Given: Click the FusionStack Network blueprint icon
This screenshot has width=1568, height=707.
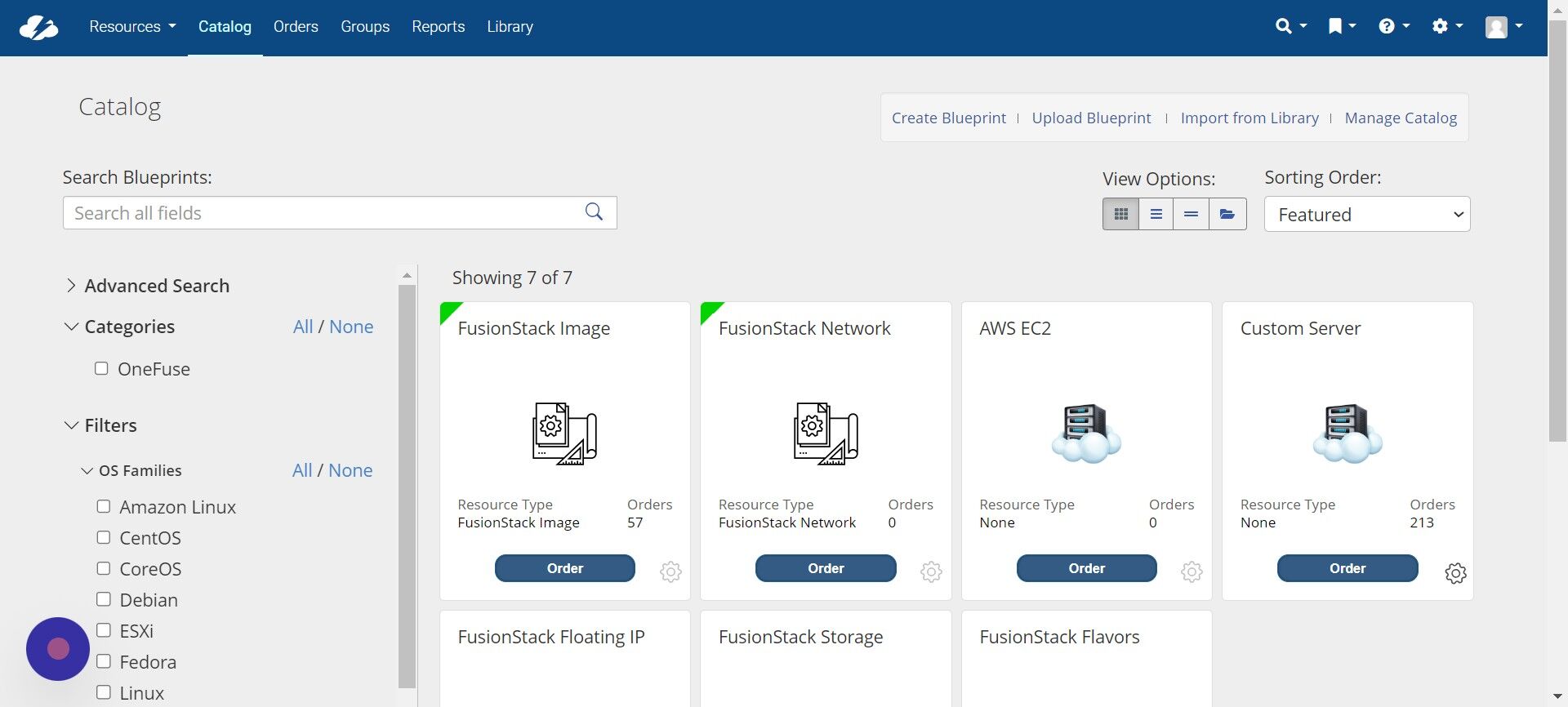Looking at the screenshot, I should pyautogui.click(x=826, y=434).
